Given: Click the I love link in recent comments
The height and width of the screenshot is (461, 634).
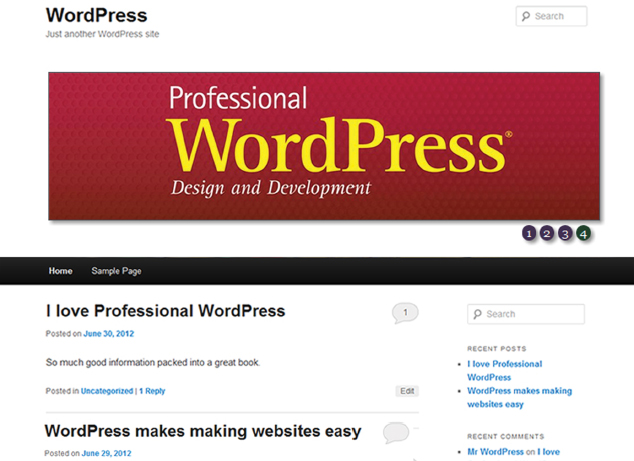Looking at the screenshot, I should (x=549, y=452).
